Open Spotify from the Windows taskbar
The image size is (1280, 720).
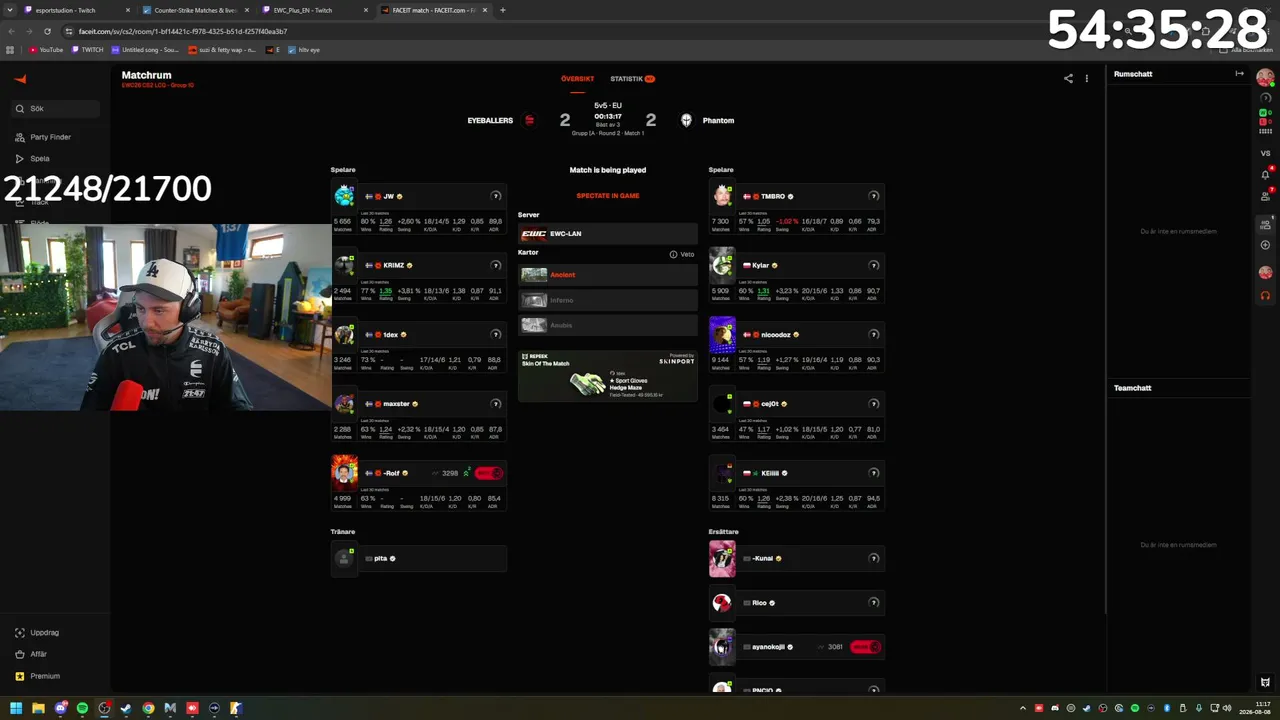(82, 708)
